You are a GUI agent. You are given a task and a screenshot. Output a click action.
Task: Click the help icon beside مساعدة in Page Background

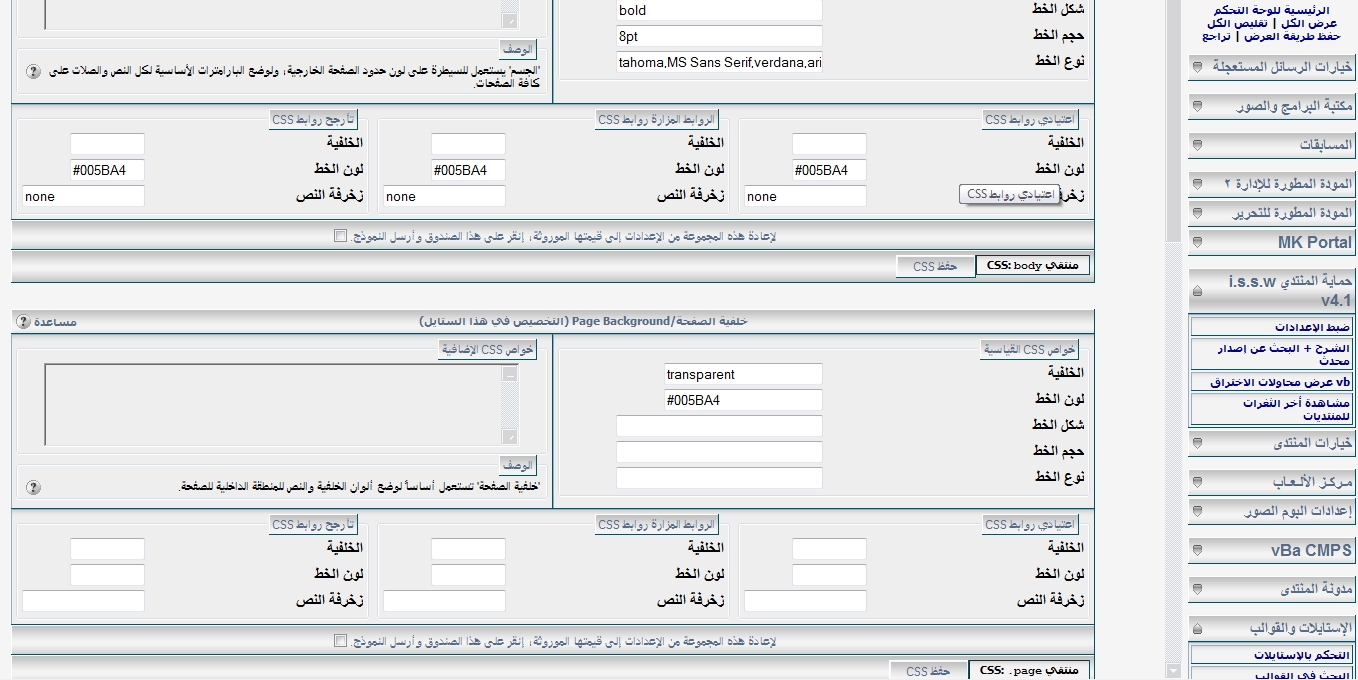coord(23,322)
